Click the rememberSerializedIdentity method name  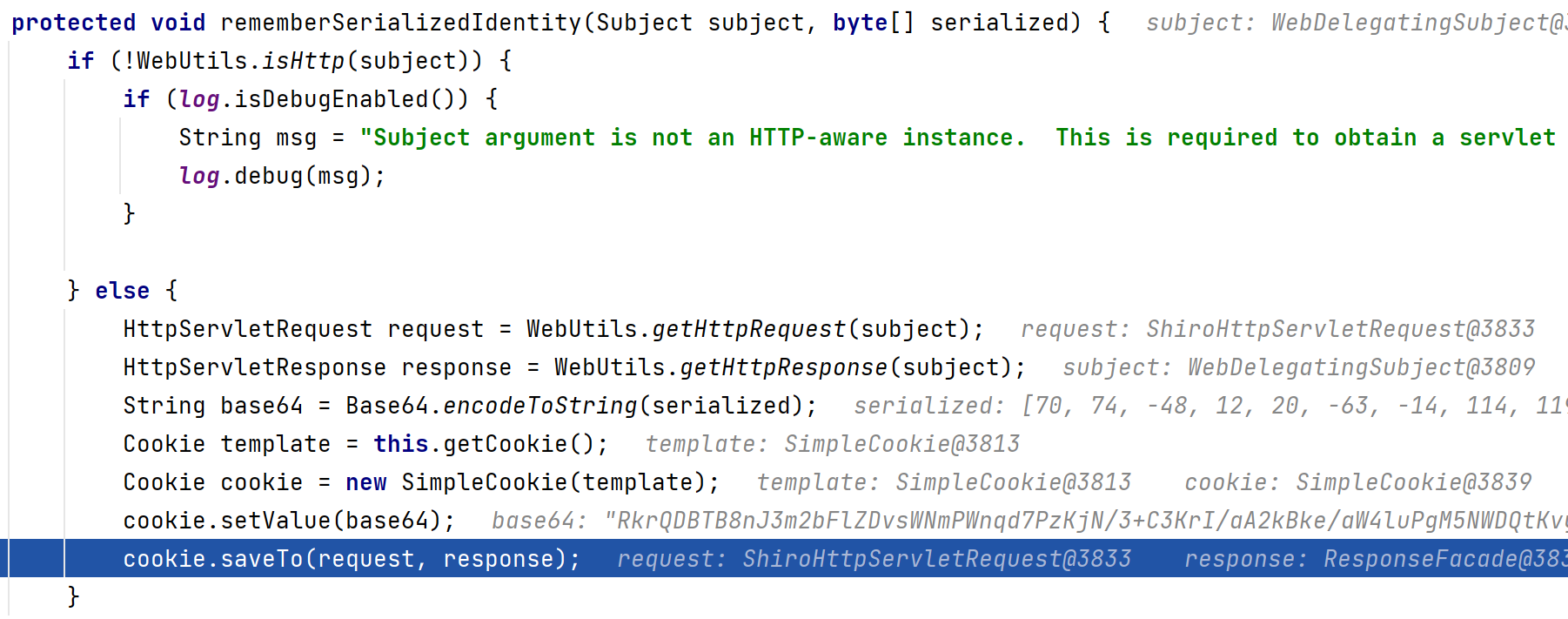400,23
